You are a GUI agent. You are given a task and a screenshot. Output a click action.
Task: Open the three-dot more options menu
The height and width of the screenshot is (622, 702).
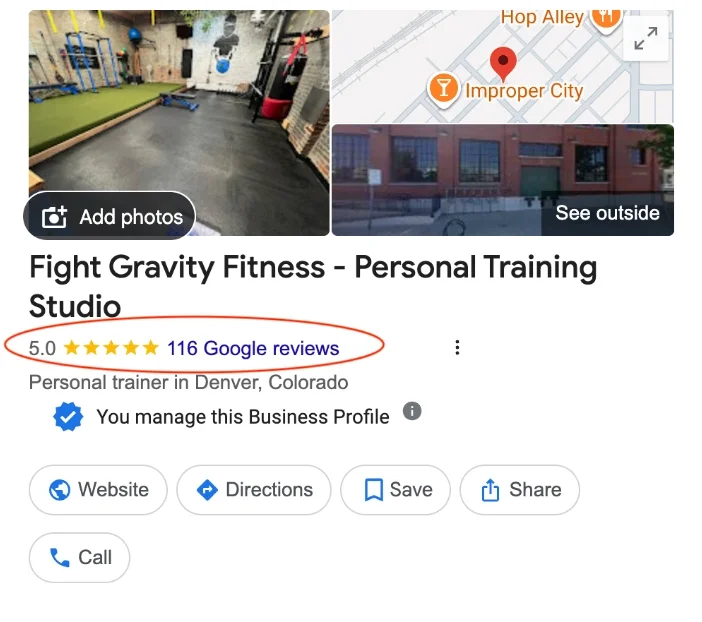click(x=457, y=347)
